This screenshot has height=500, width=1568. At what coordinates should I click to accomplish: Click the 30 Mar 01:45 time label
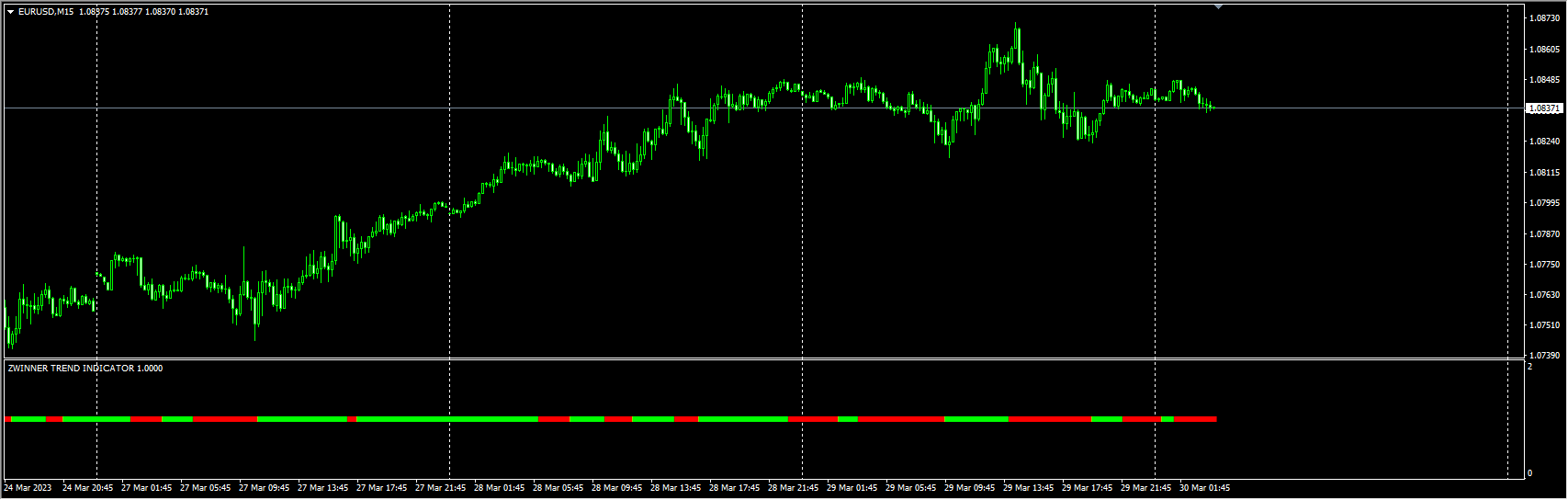pyautogui.click(x=1205, y=488)
